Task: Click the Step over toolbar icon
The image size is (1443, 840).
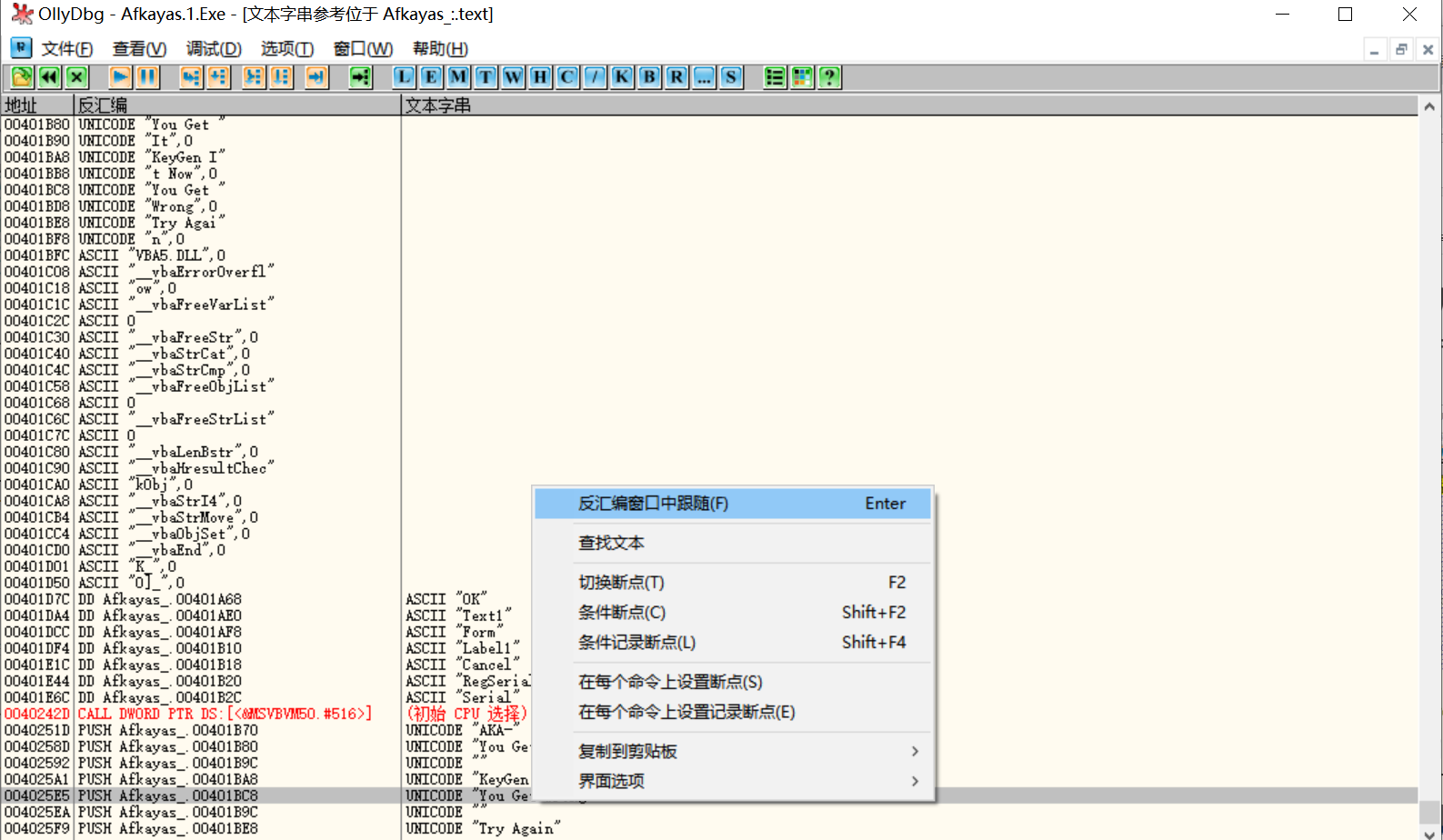Action: (218, 77)
